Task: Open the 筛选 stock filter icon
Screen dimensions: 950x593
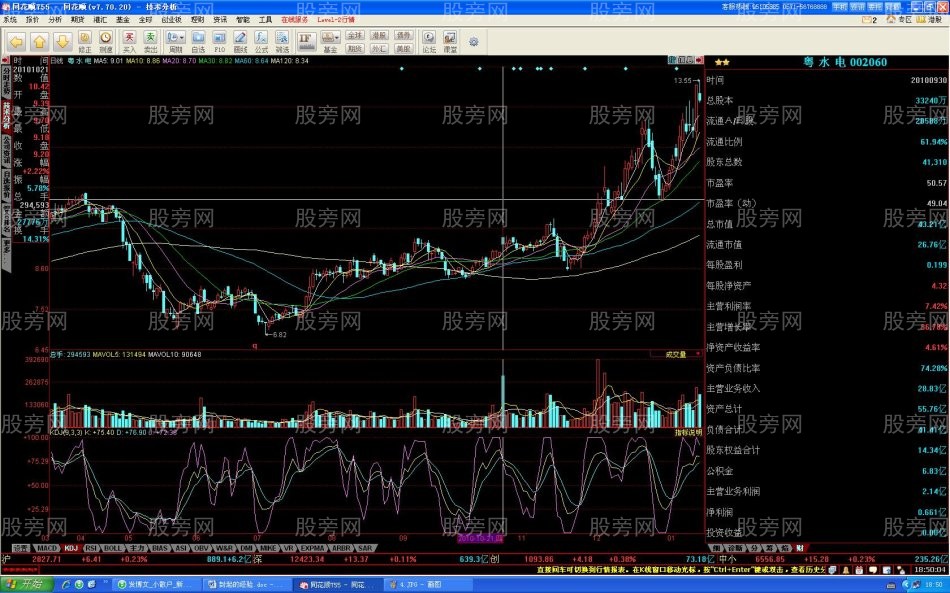Action: [282, 42]
